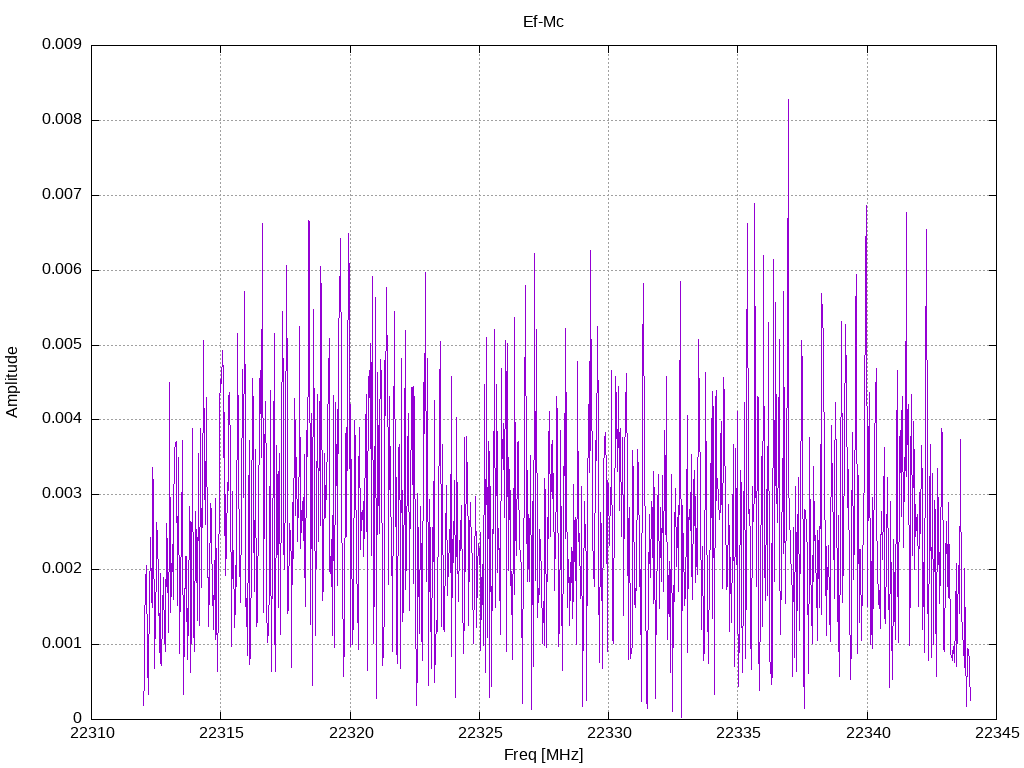1024x768 pixels.
Task: Click the 0.009 y-axis tick label
Action: pos(62,44)
